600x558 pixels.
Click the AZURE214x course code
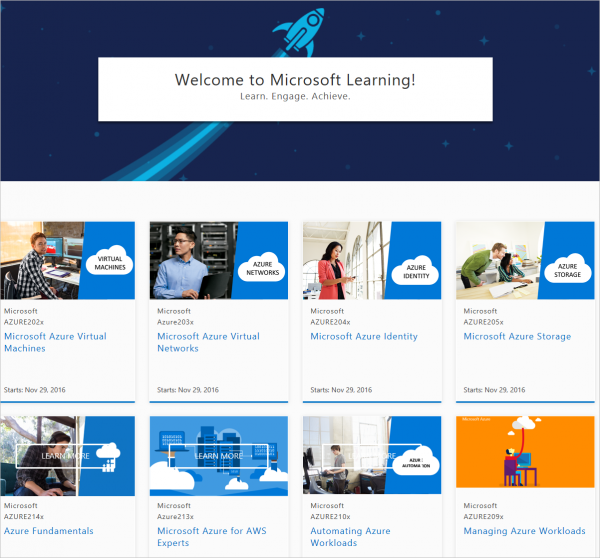[x=24, y=516]
